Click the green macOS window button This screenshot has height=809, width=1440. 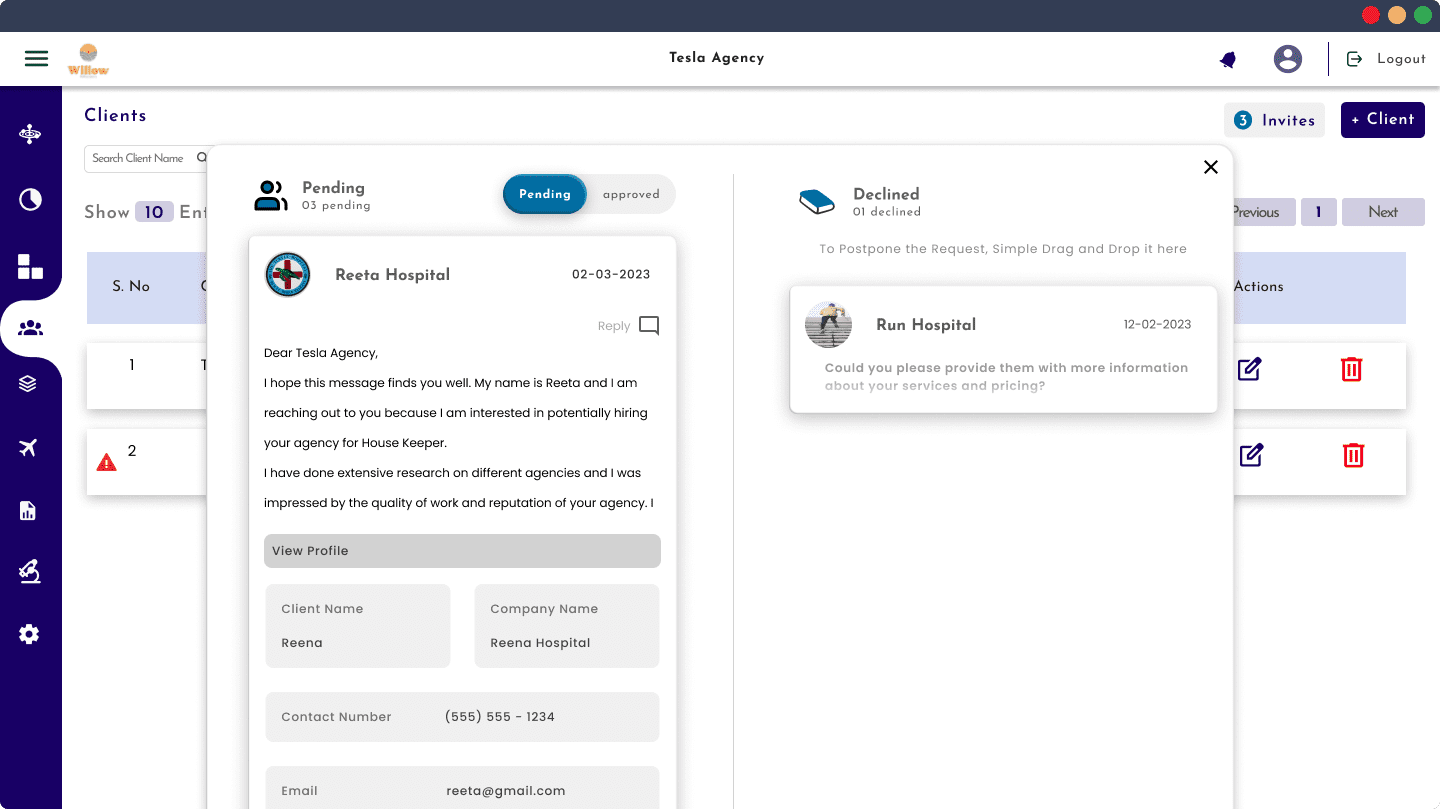pos(1423,15)
